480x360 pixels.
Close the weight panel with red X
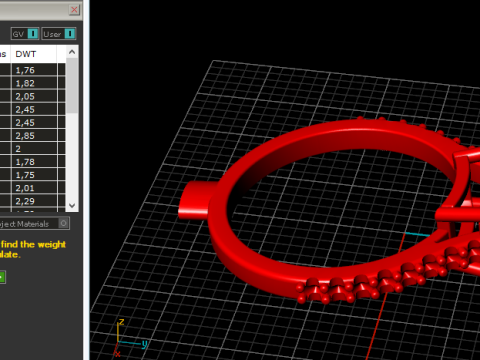pyautogui.click(x=74, y=10)
